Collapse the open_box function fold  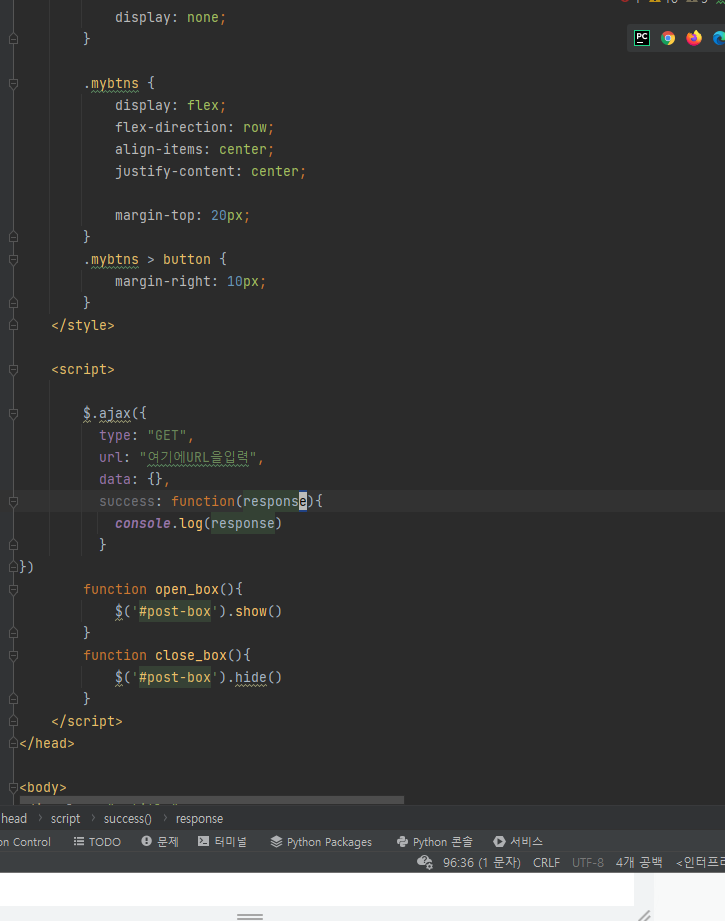(14, 589)
